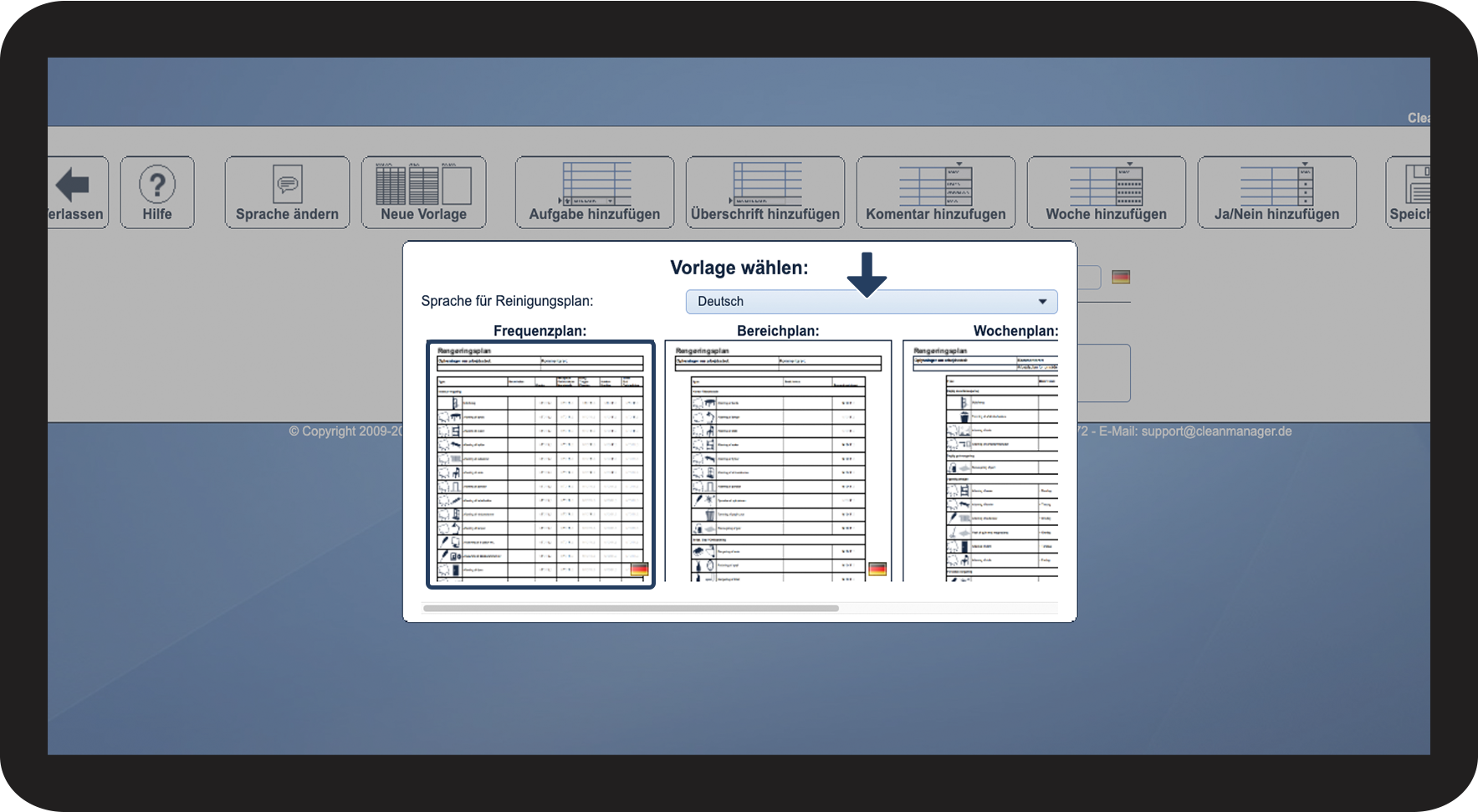Click Ja/Nein hinzufügen toolbar button

click(1277, 192)
